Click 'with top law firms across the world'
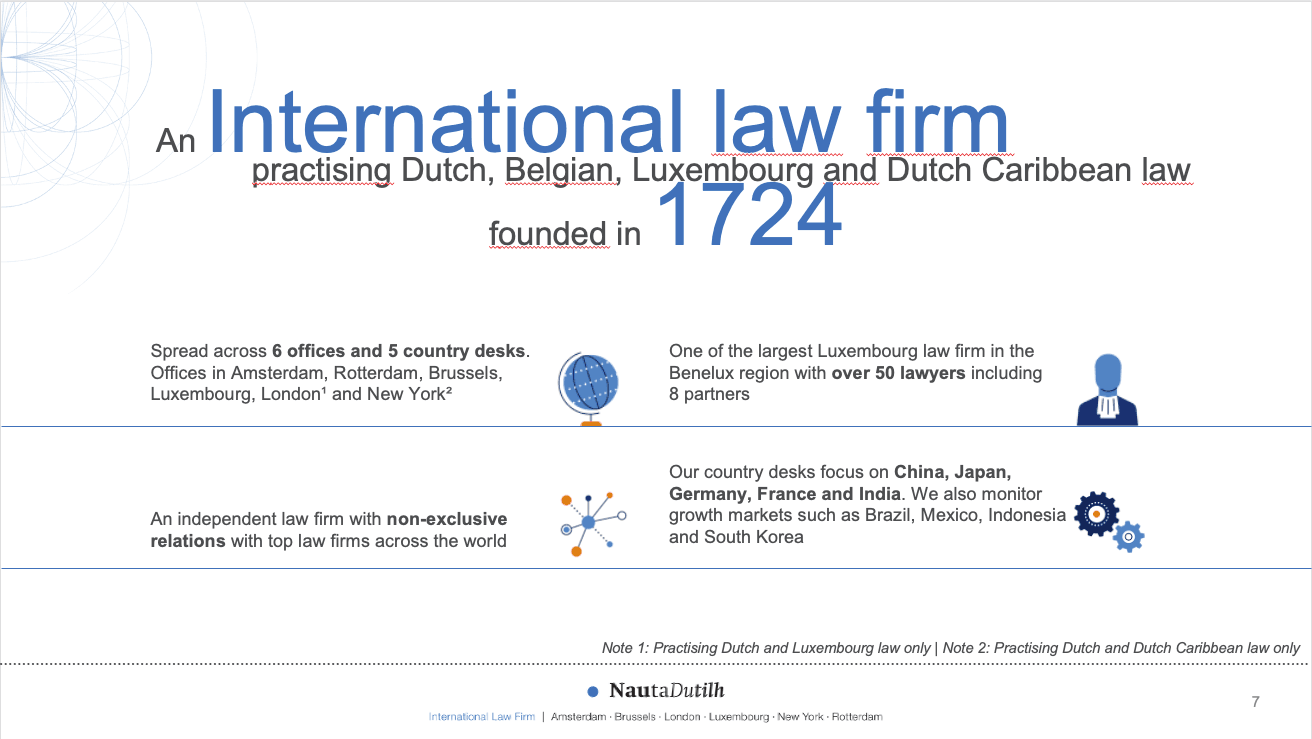 click(x=368, y=541)
